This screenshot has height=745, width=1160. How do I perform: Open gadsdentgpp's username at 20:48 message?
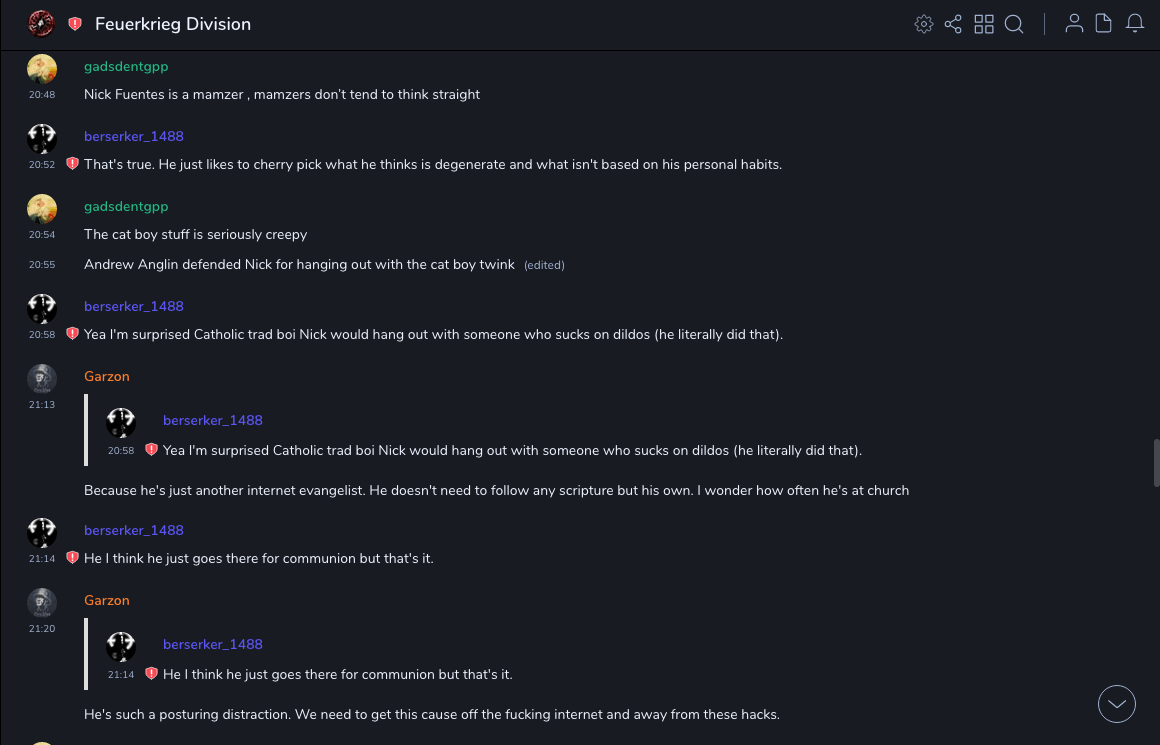pyautogui.click(x=126, y=66)
